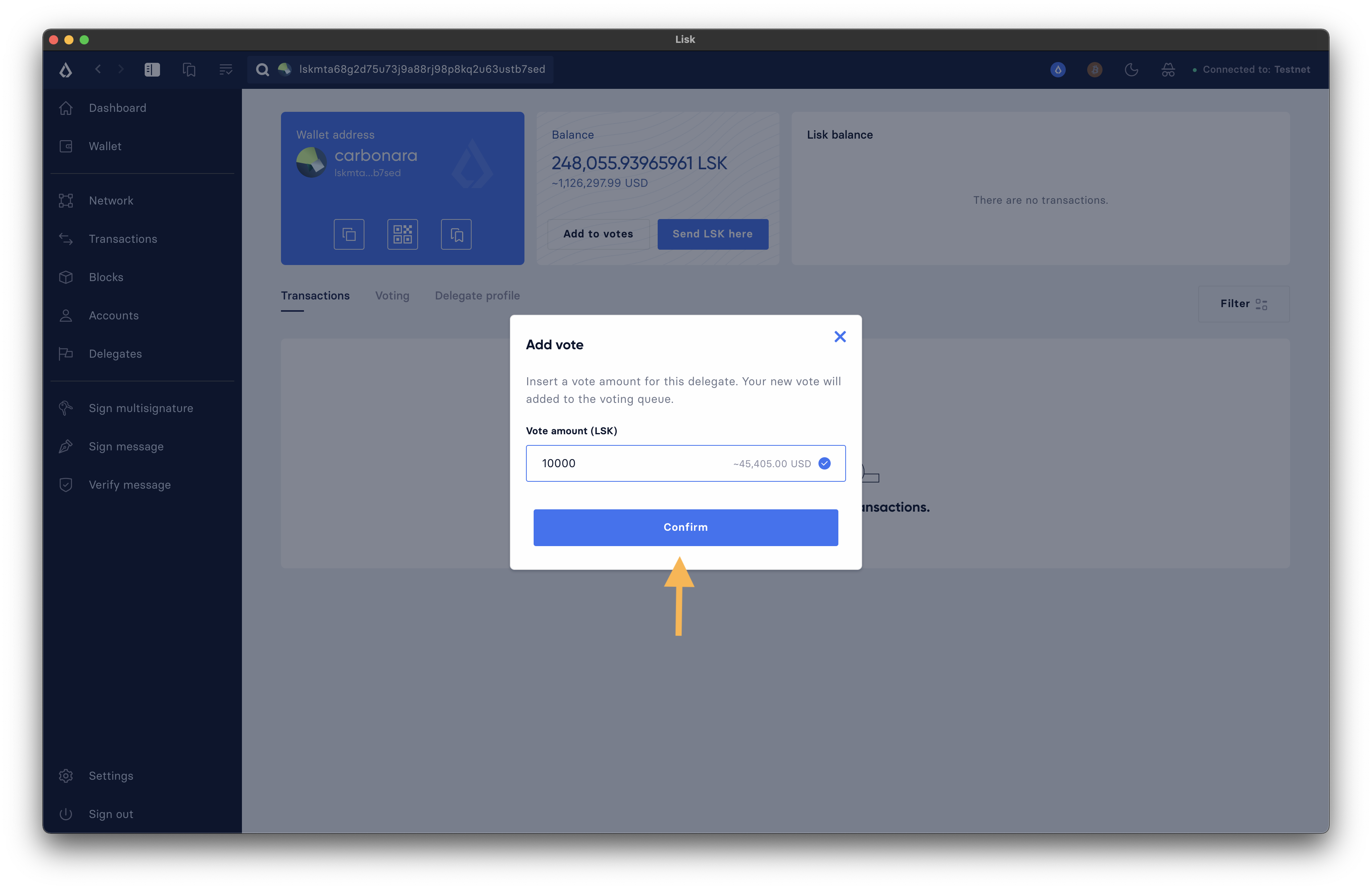Image resolution: width=1372 pixels, height=890 pixels.
Task: Click the Confirm vote button
Action: pos(685,527)
